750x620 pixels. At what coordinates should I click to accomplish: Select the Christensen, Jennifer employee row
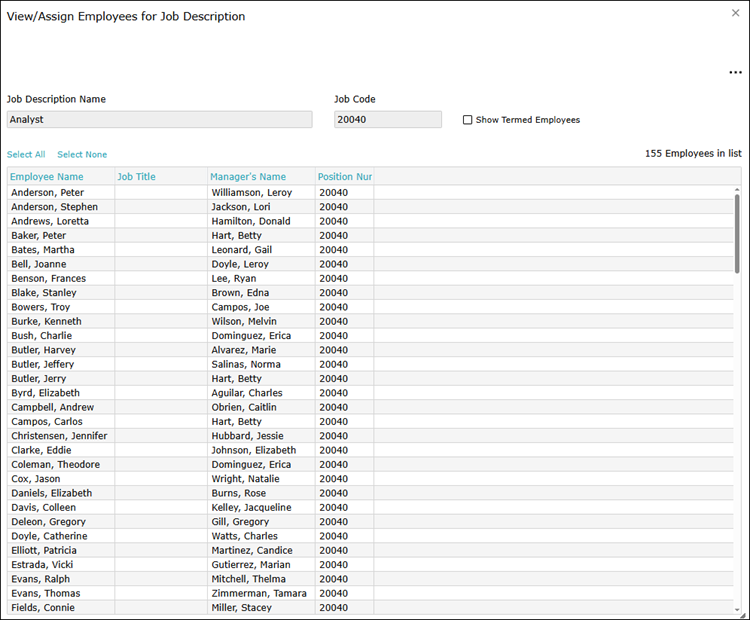click(x=59, y=436)
